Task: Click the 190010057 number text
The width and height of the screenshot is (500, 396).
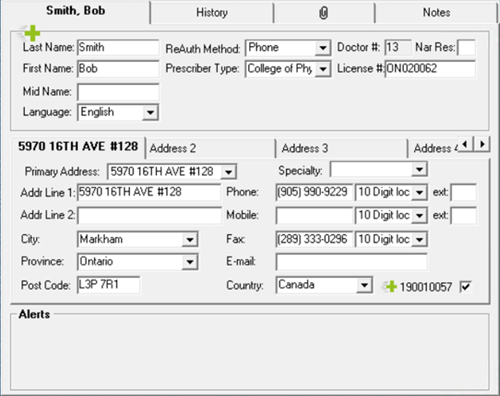Action: click(x=426, y=287)
